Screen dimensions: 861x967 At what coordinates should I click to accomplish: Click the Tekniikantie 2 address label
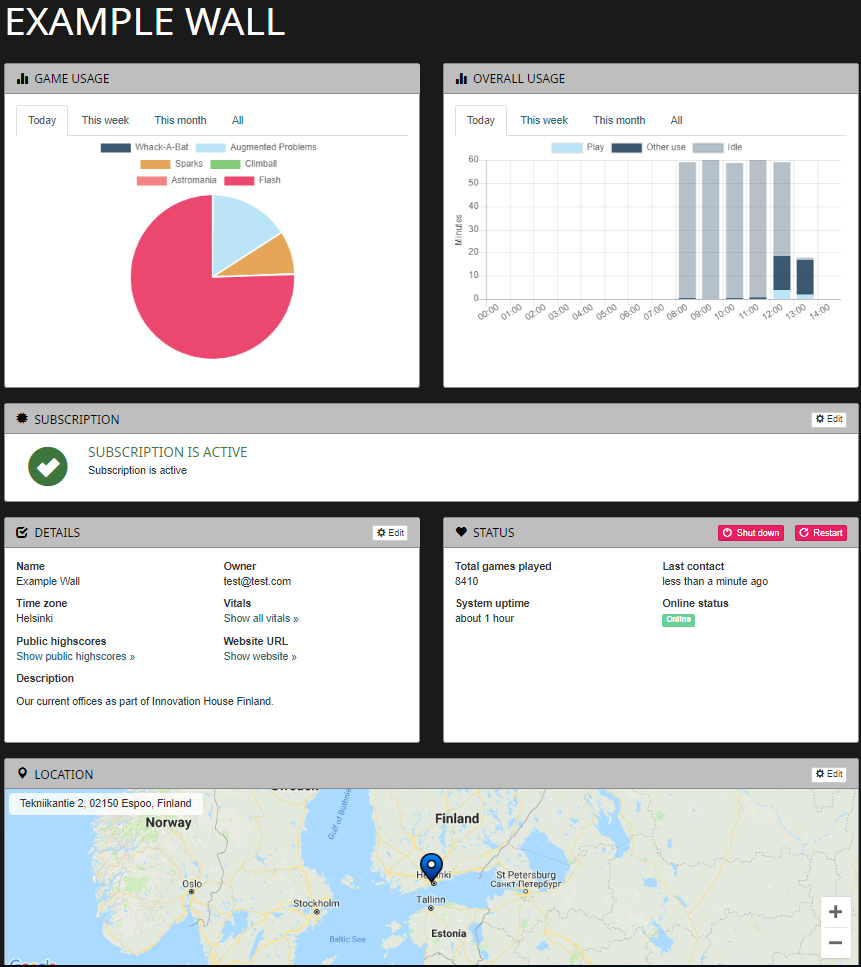(105, 803)
